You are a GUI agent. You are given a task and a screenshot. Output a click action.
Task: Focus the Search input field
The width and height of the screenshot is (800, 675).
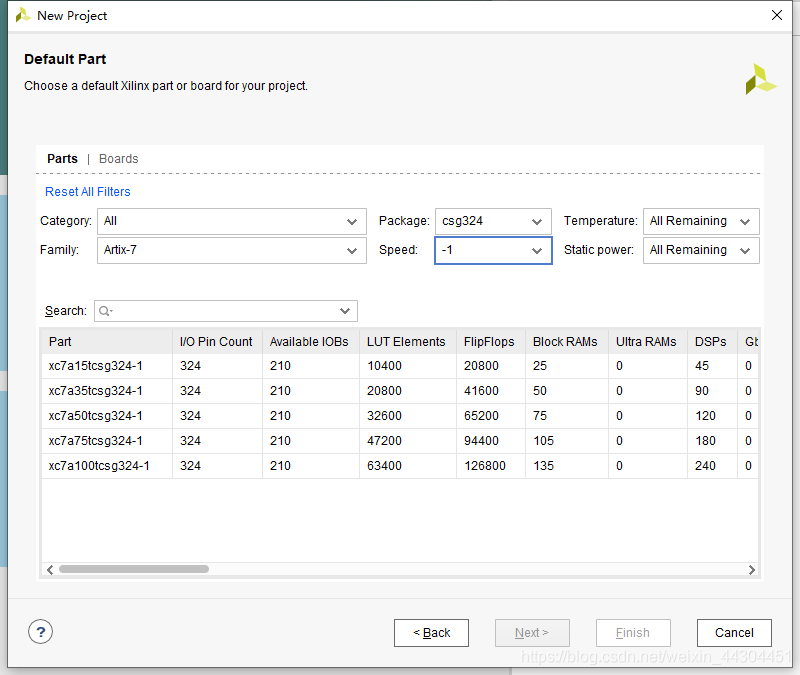point(226,311)
